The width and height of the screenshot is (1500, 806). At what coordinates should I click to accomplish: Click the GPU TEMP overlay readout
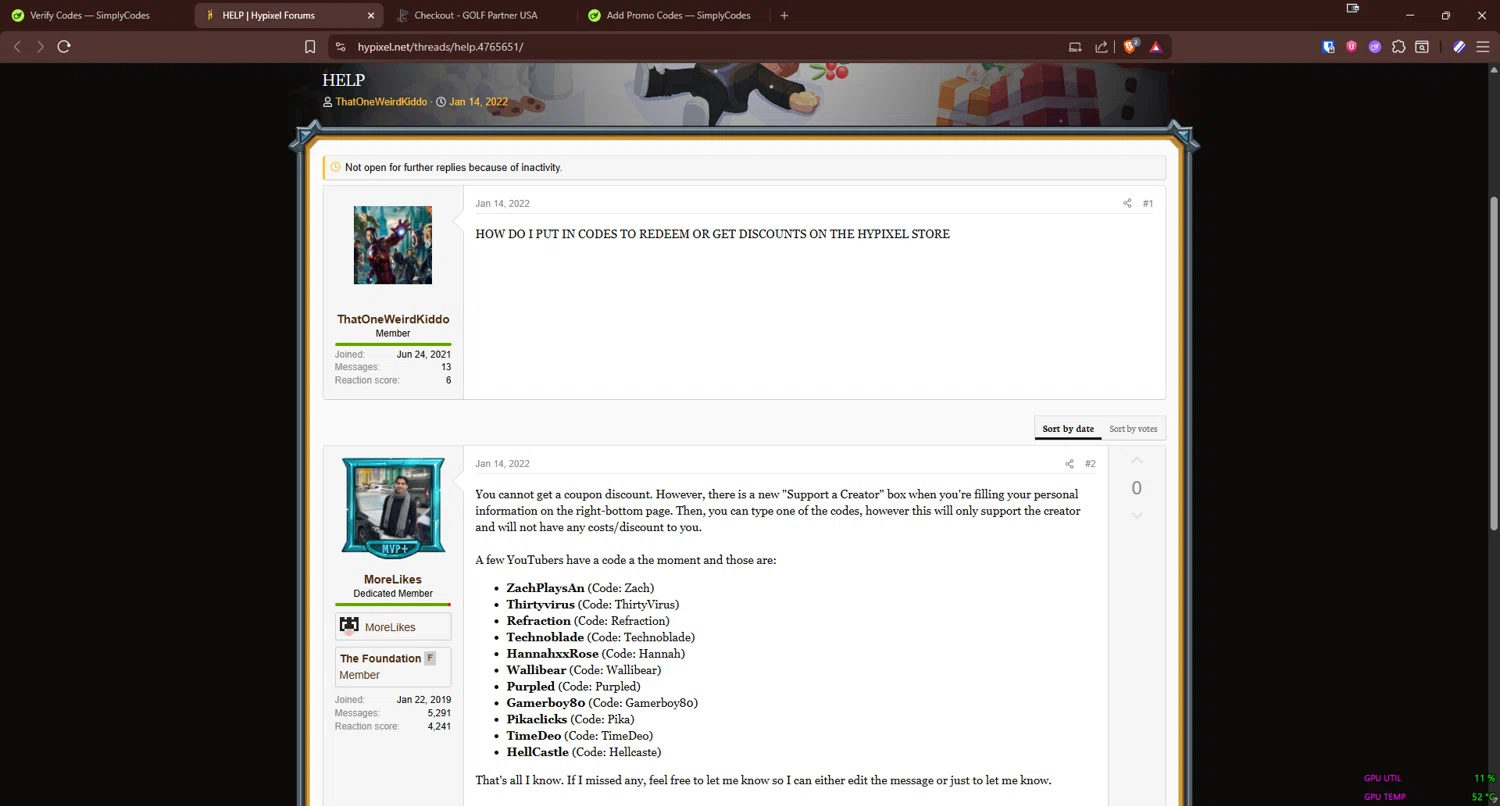pos(1429,797)
